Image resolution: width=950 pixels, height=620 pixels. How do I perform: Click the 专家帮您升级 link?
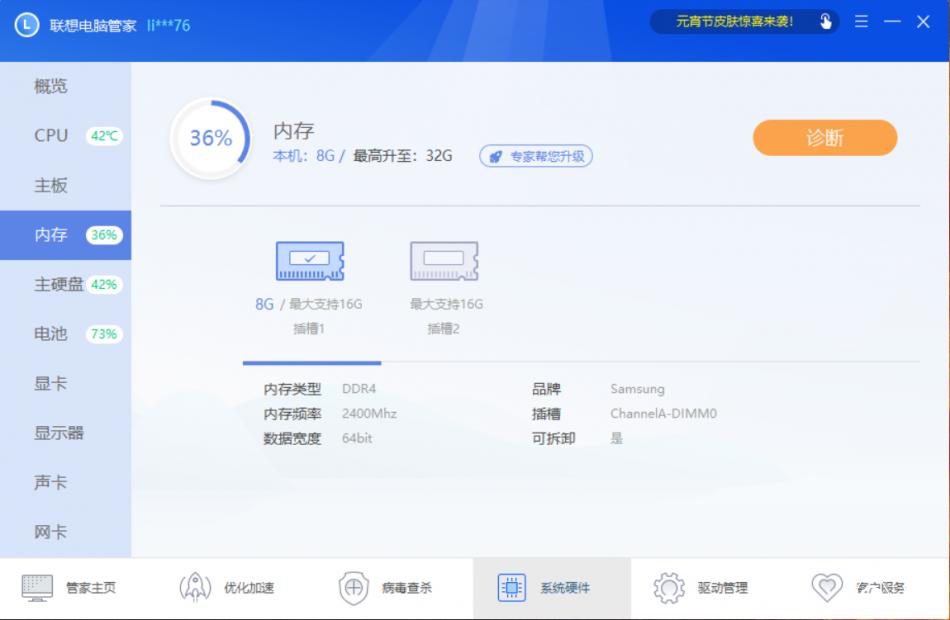[x=536, y=156]
